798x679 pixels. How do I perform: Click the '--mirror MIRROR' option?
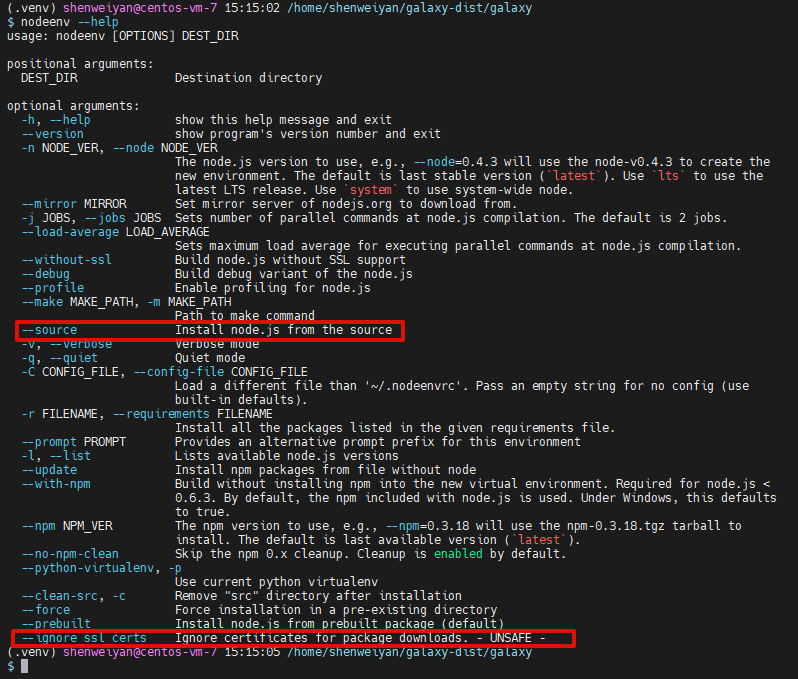point(74,204)
